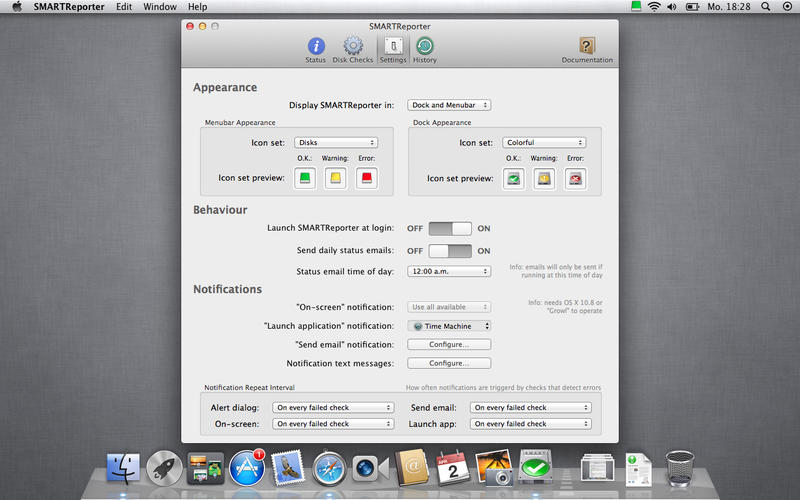The height and width of the screenshot is (500, 800).
Task: Open the Status email time of day selector
Action: pyautogui.click(x=449, y=271)
